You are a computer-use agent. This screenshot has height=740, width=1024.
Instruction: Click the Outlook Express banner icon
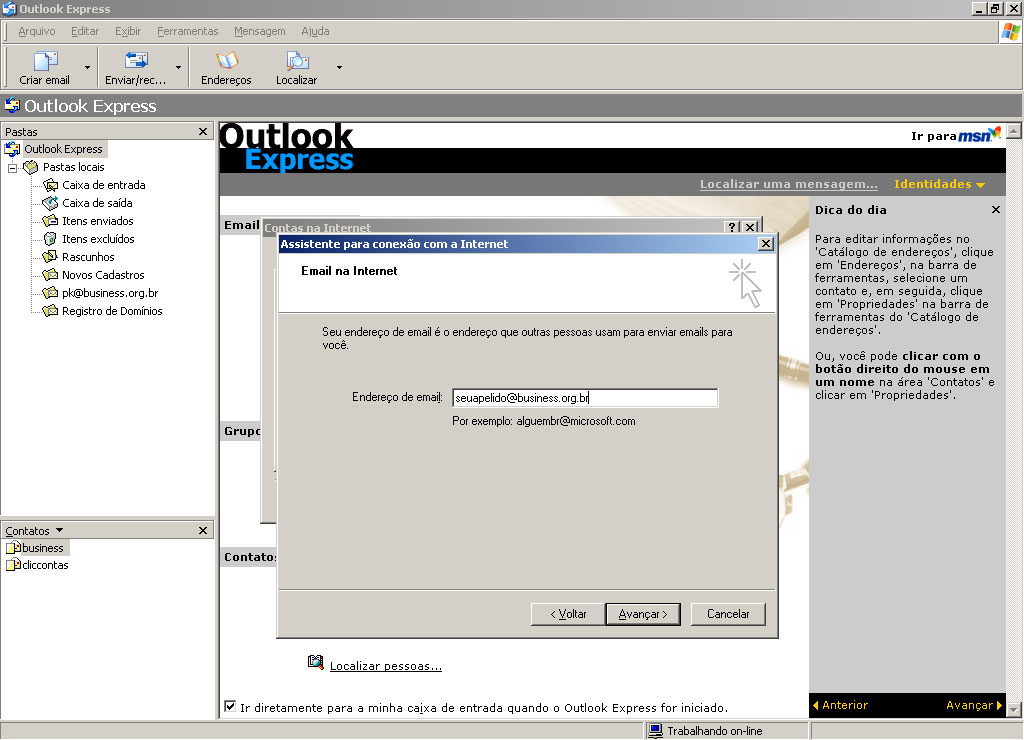tap(12, 105)
